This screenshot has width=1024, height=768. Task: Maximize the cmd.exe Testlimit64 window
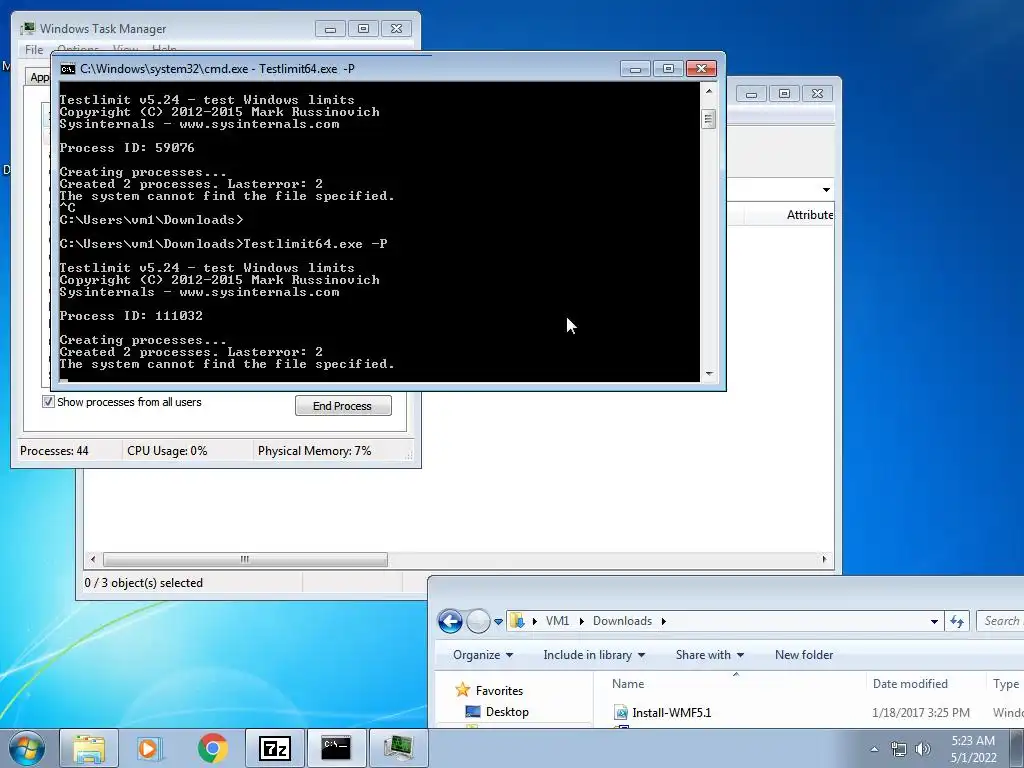pyautogui.click(x=668, y=69)
